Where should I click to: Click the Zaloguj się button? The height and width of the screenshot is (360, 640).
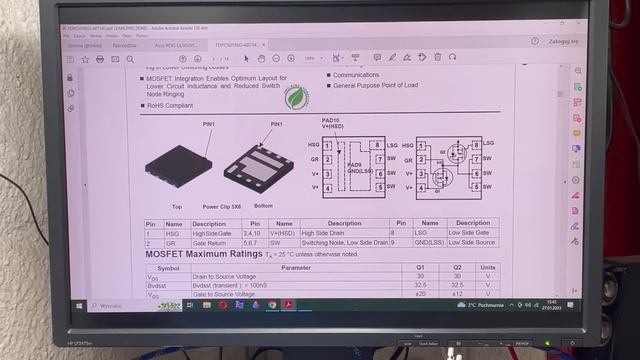pos(563,41)
